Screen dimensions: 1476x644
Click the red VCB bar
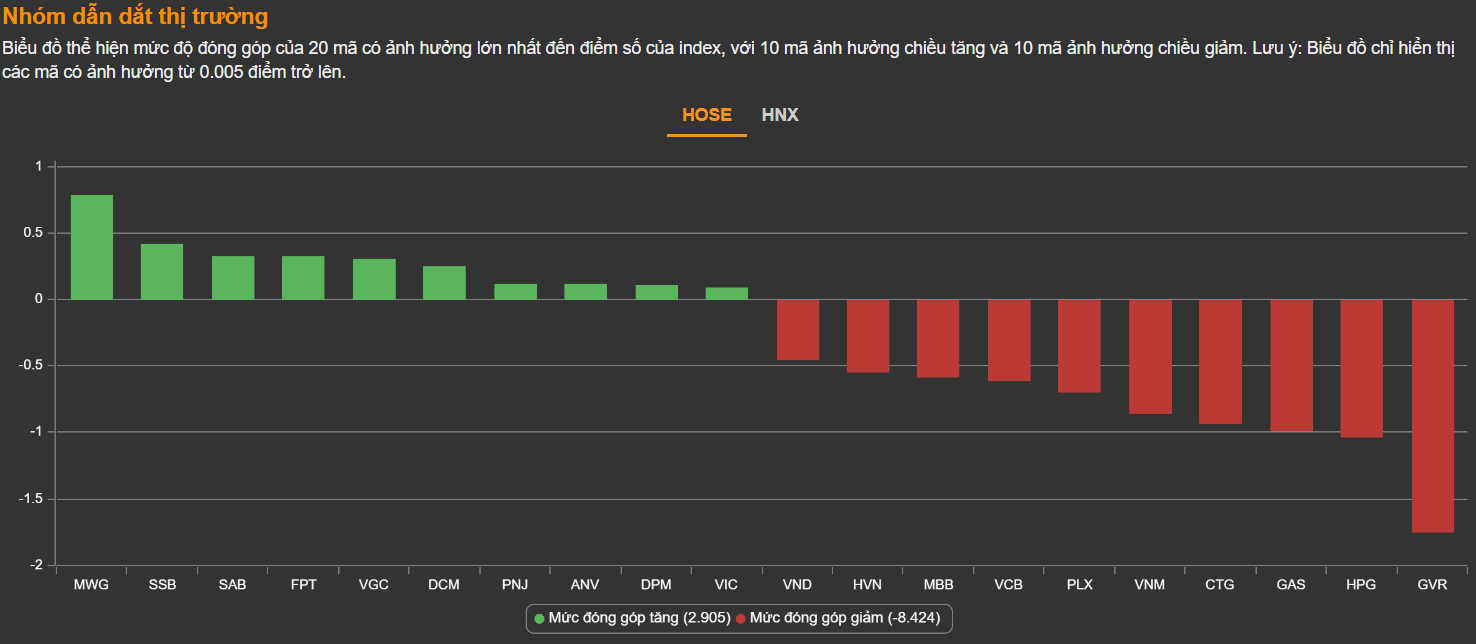(x=1009, y=340)
